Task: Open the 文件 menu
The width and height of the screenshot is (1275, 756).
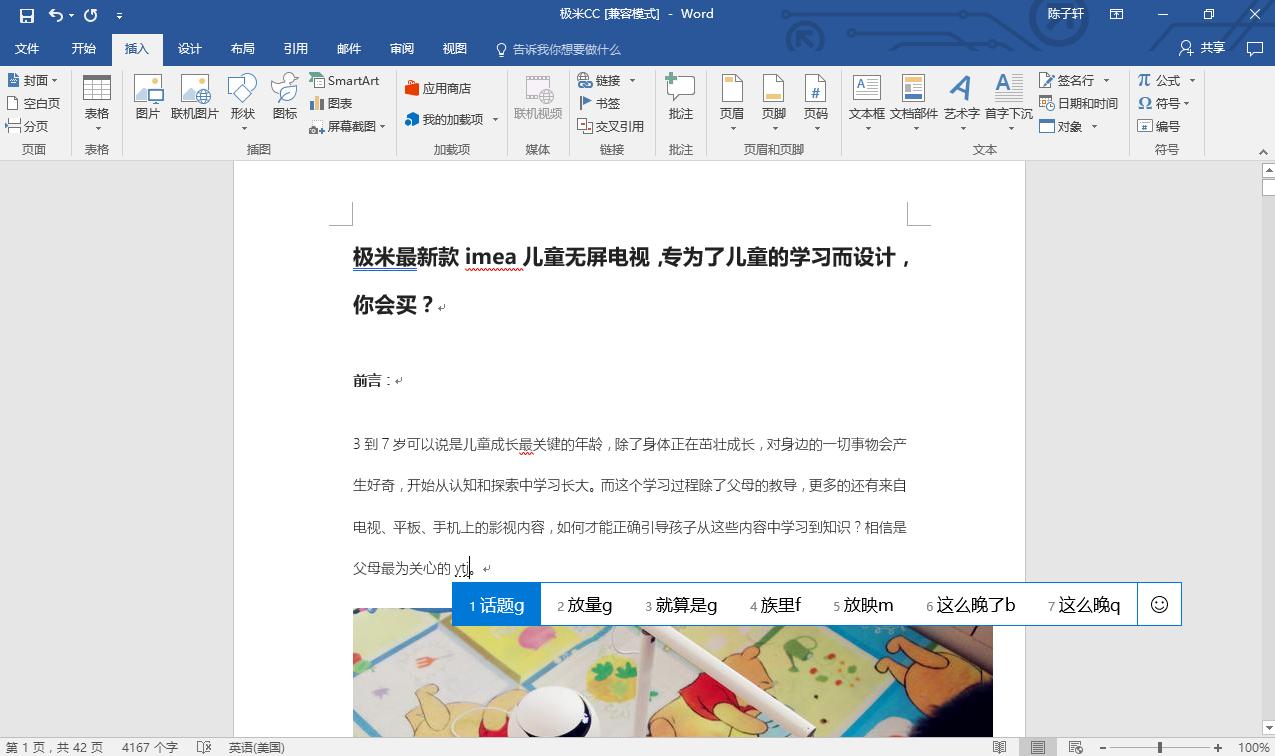Action: 28,48
